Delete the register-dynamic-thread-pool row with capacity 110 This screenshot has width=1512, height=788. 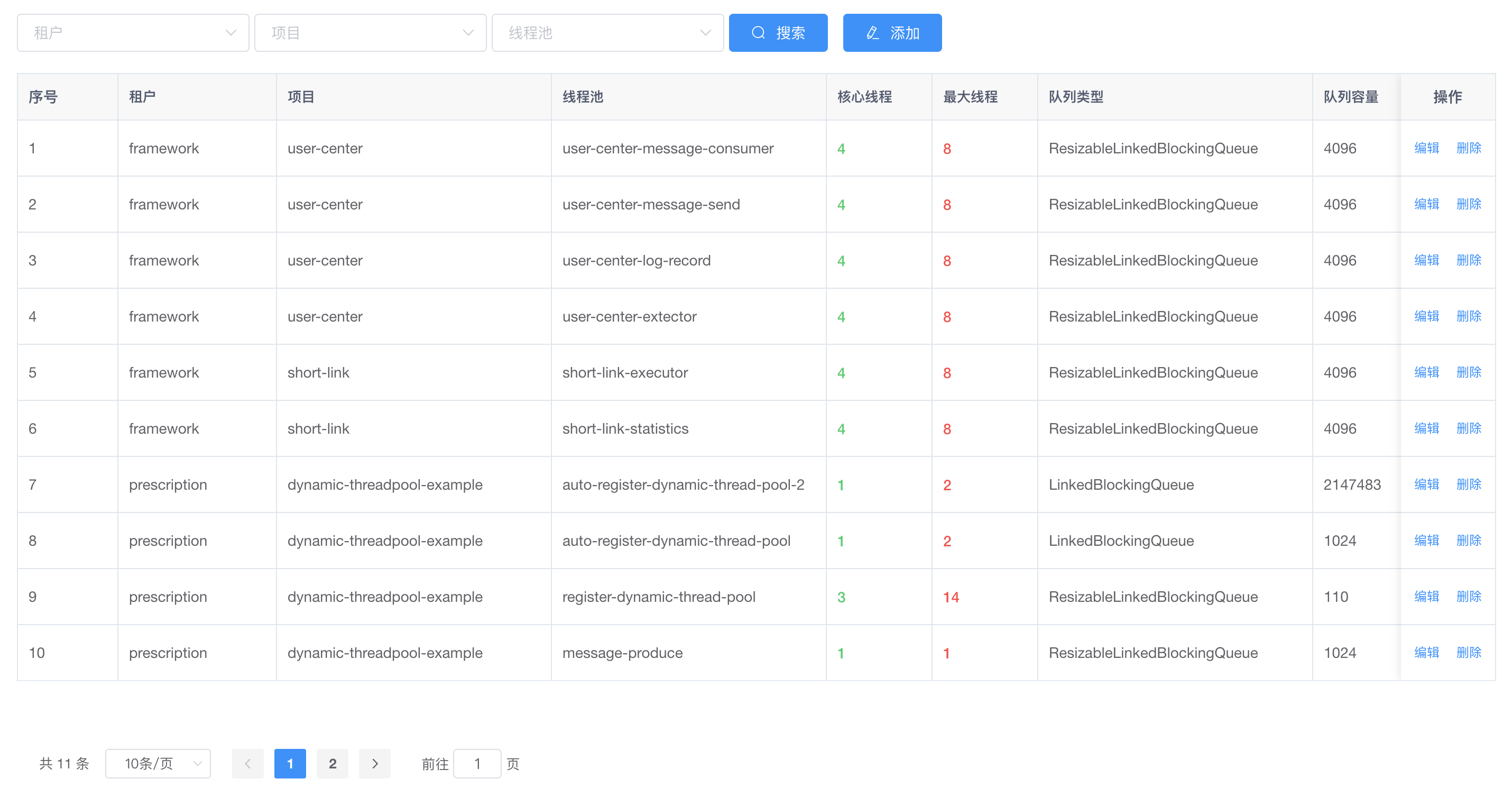pyautogui.click(x=1469, y=597)
